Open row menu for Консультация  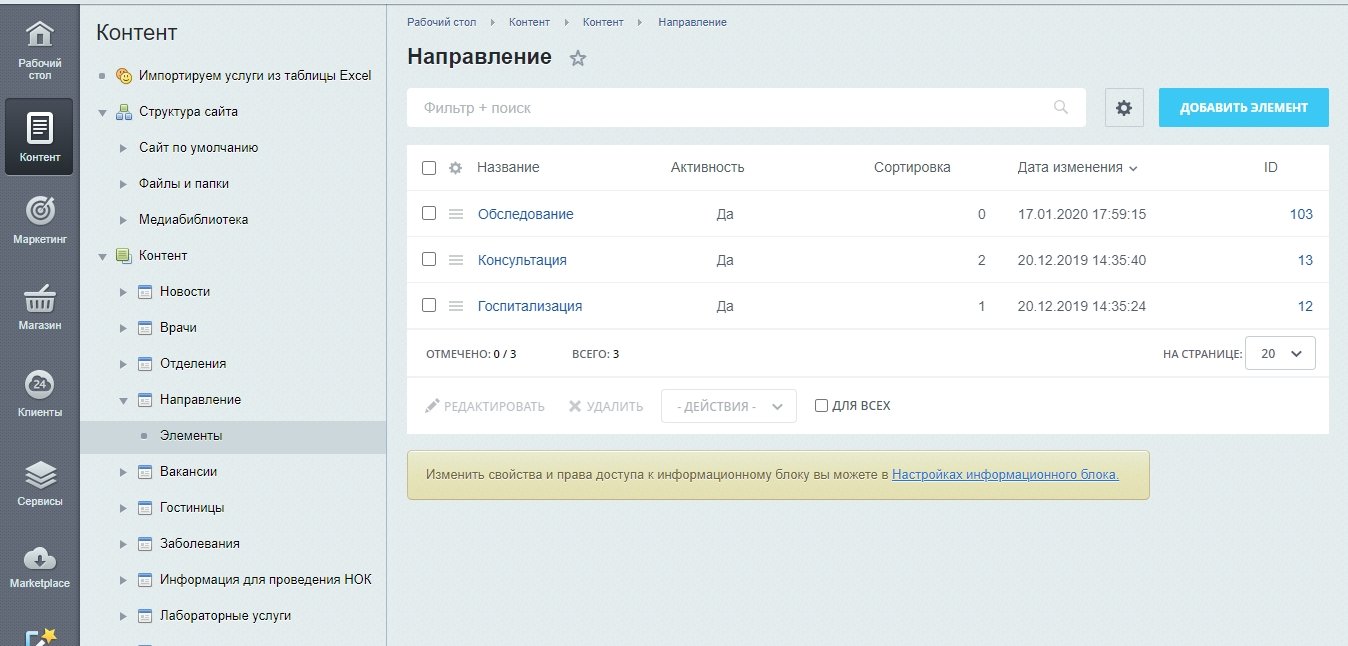click(456, 260)
